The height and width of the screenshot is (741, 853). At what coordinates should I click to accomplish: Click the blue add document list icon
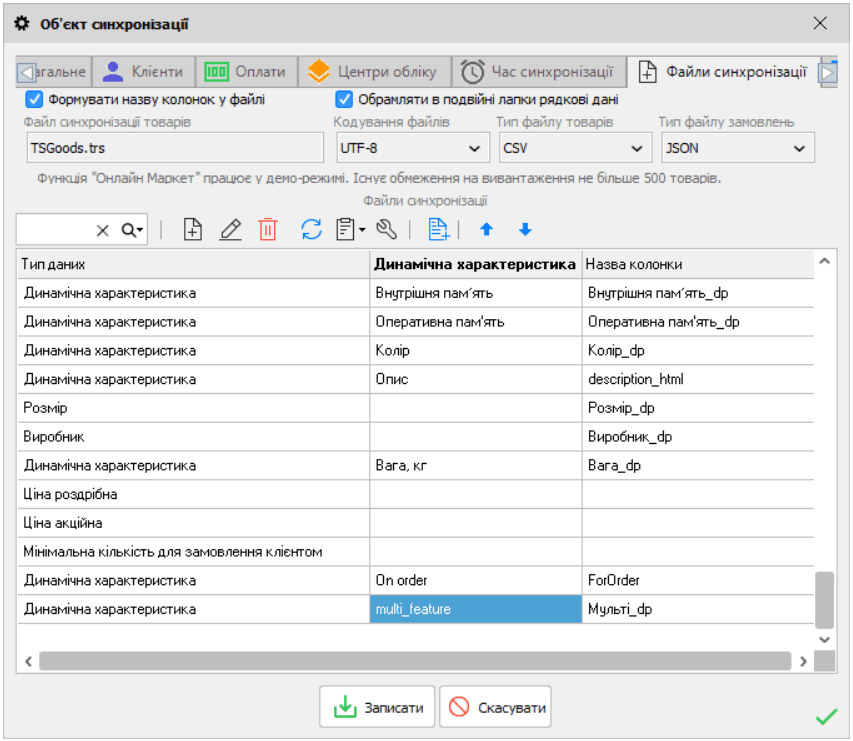[x=438, y=230]
